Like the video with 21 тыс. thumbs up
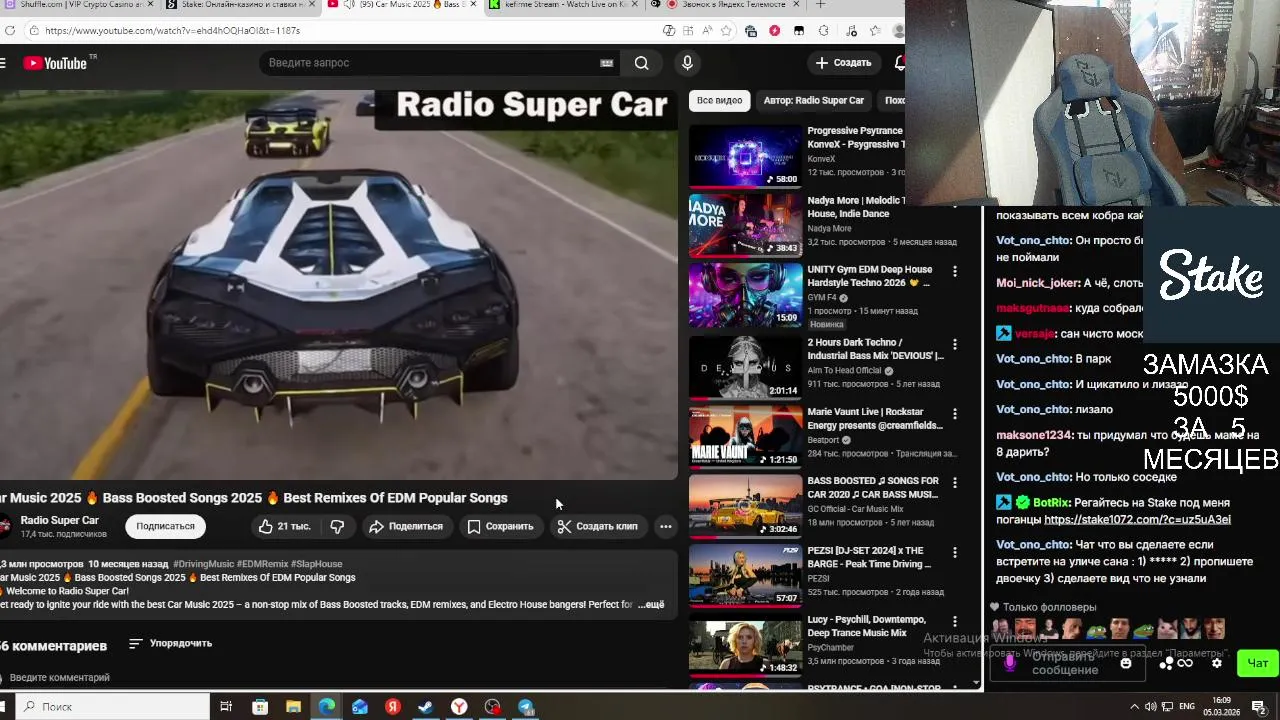The image size is (1280, 720). (285, 526)
